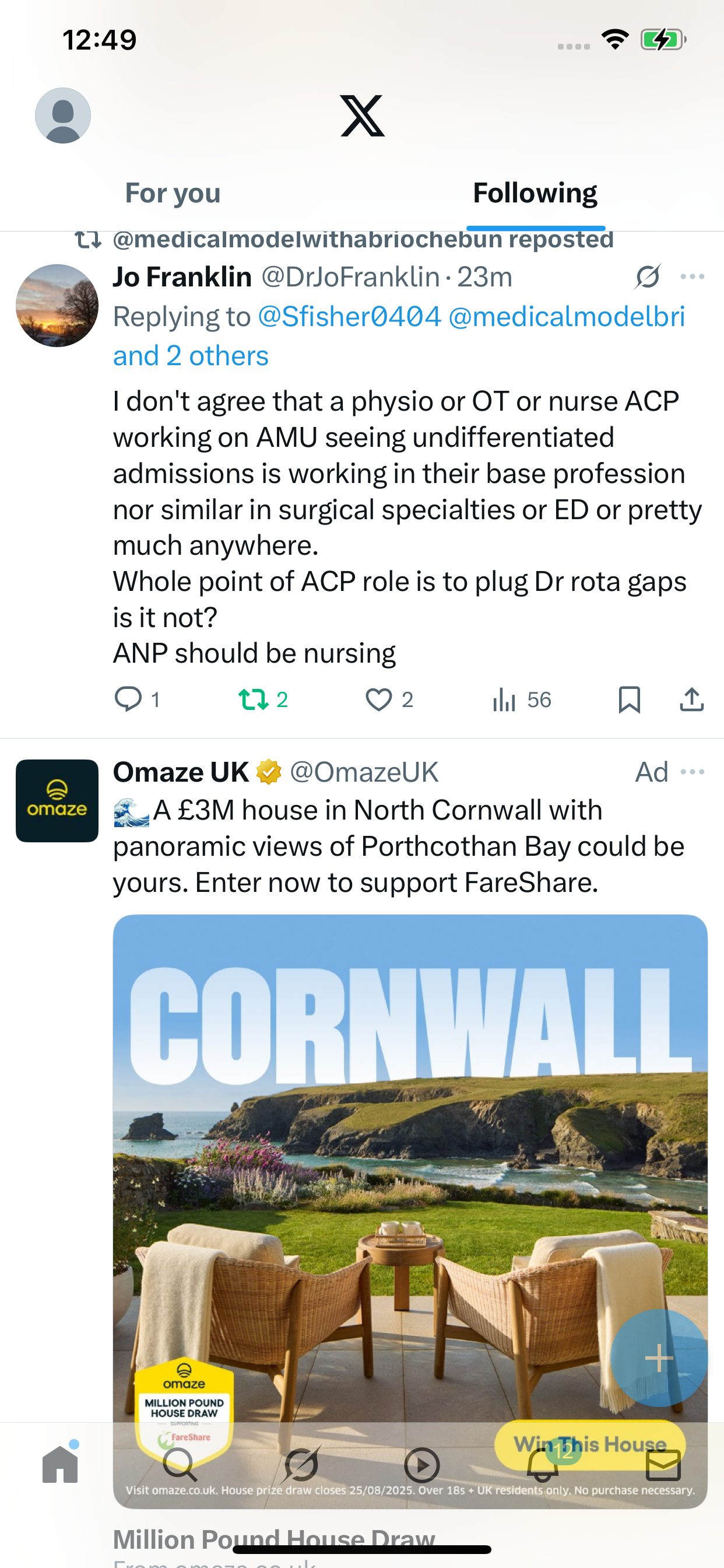724x1568 pixels.
Task: Open profile avatar menu
Action: (x=63, y=116)
